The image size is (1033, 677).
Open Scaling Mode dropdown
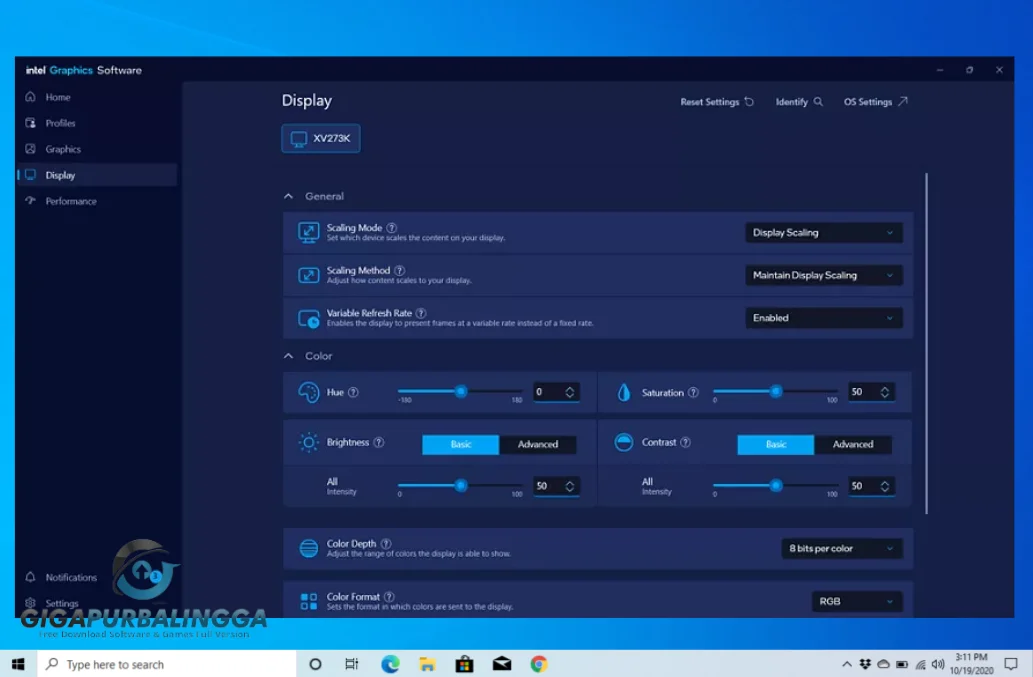coord(824,232)
